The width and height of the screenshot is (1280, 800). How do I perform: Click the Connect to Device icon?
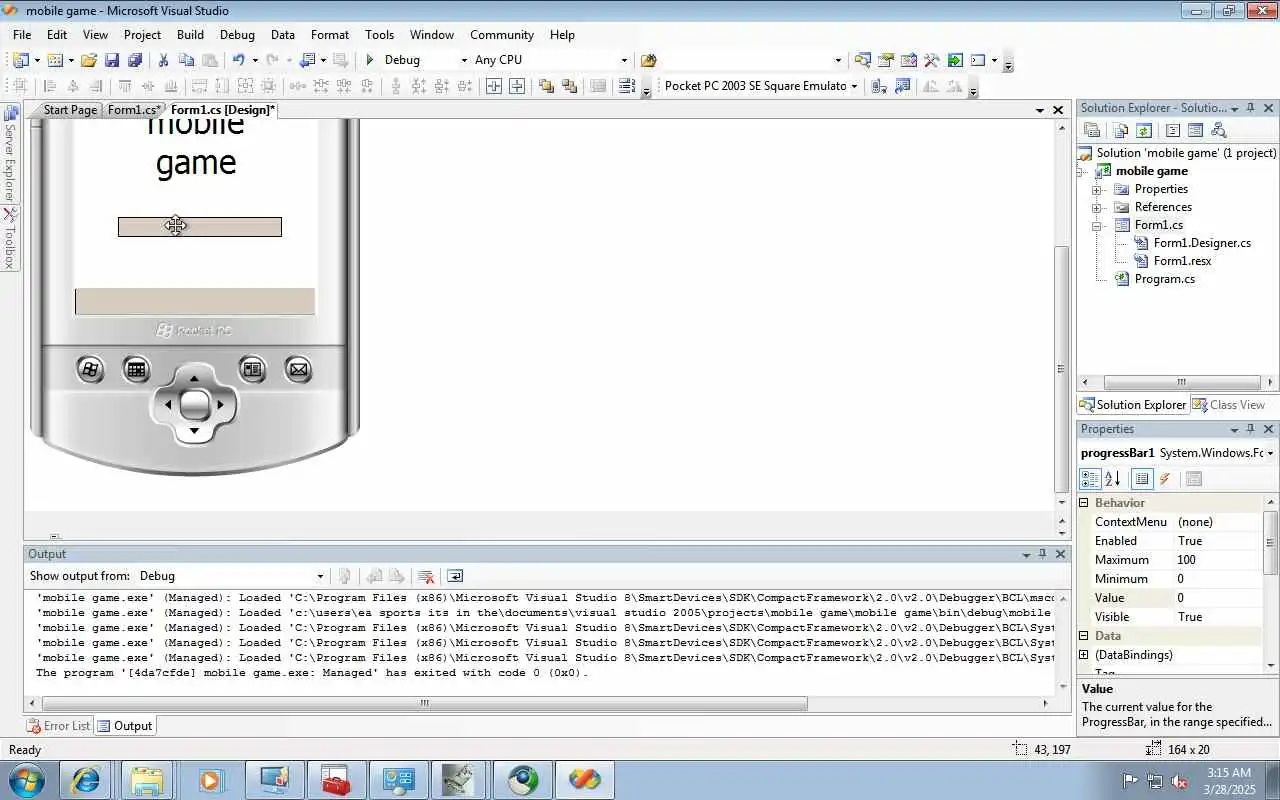(x=879, y=86)
